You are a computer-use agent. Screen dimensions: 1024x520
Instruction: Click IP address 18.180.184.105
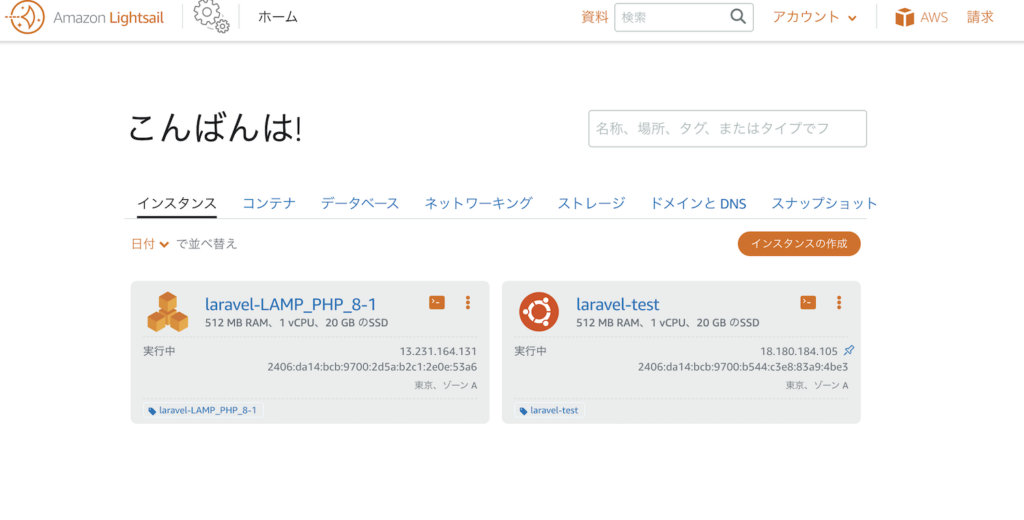[799, 351]
